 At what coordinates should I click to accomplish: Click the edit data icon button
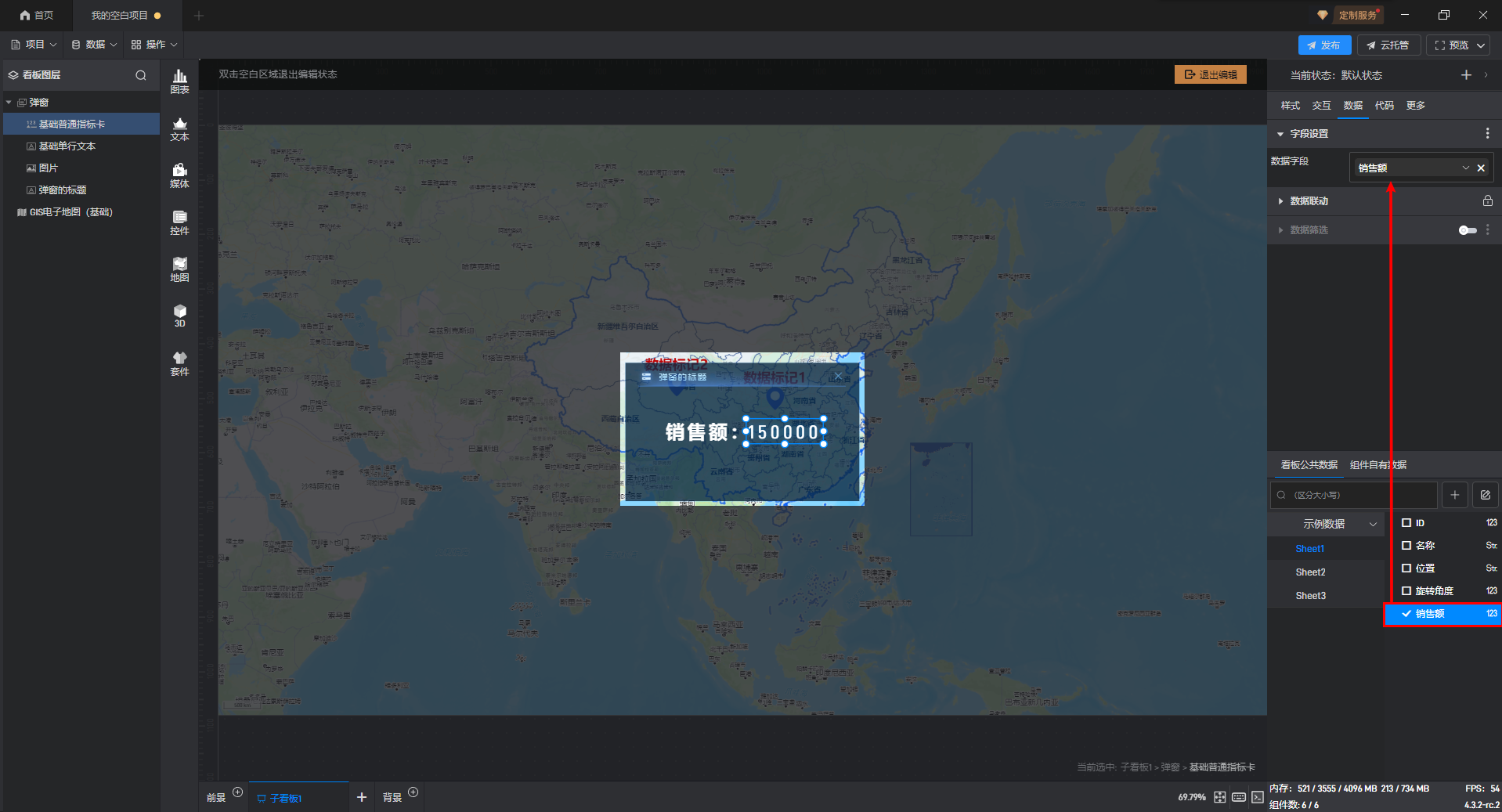(1485, 495)
